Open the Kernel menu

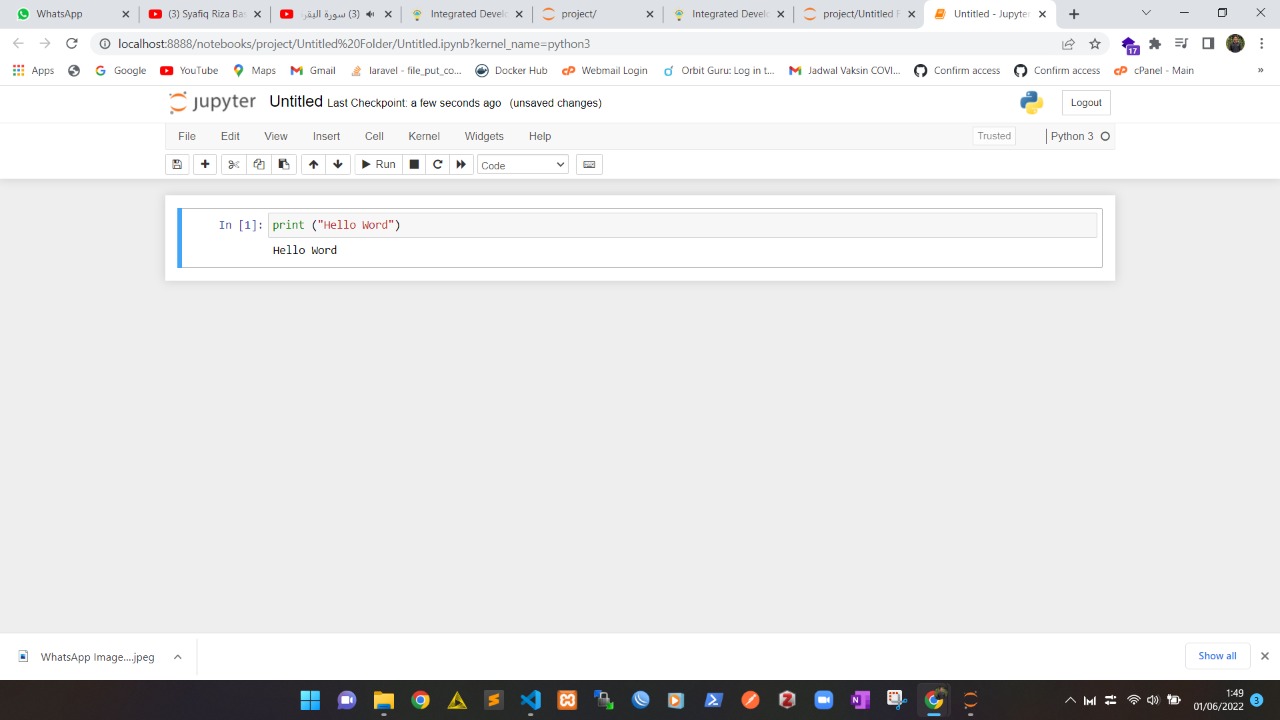pyautogui.click(x=424, y=136)
